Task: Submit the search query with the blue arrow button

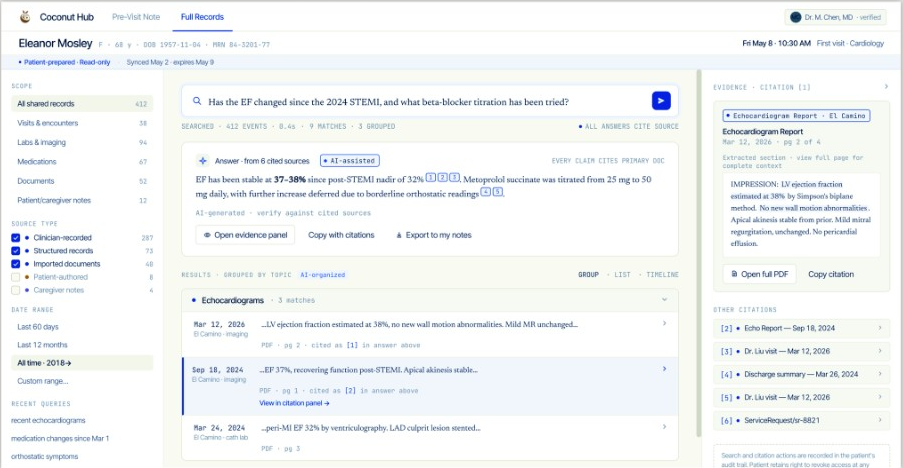Action: pos(661,101)
